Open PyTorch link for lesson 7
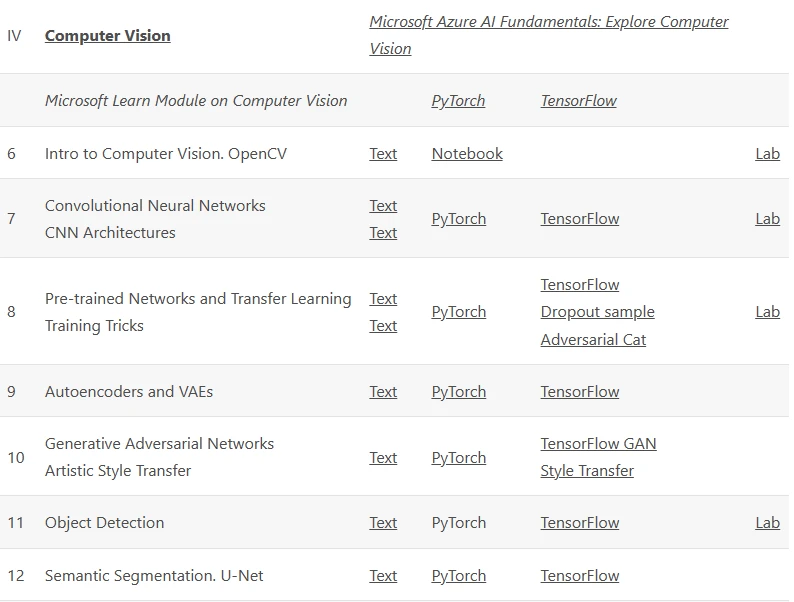The width and height of the screenshot is (794, 602). (x=459, y=219)
